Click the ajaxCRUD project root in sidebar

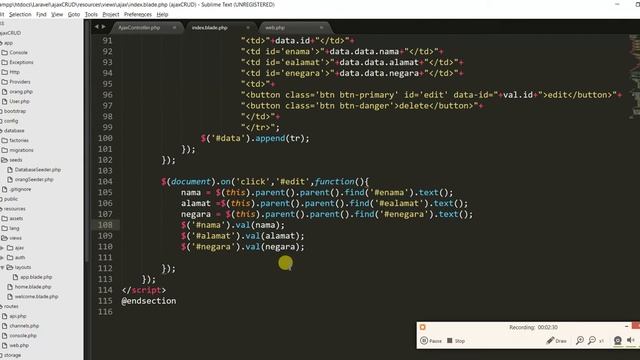11,33
